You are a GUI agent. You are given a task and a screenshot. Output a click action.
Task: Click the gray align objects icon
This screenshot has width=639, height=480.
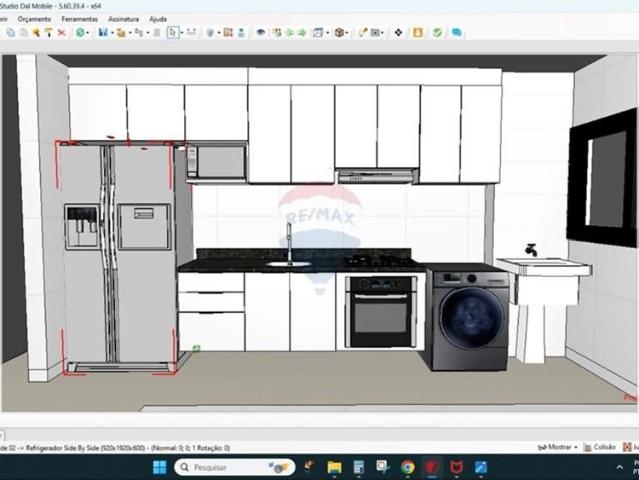[x=139, y=33]
